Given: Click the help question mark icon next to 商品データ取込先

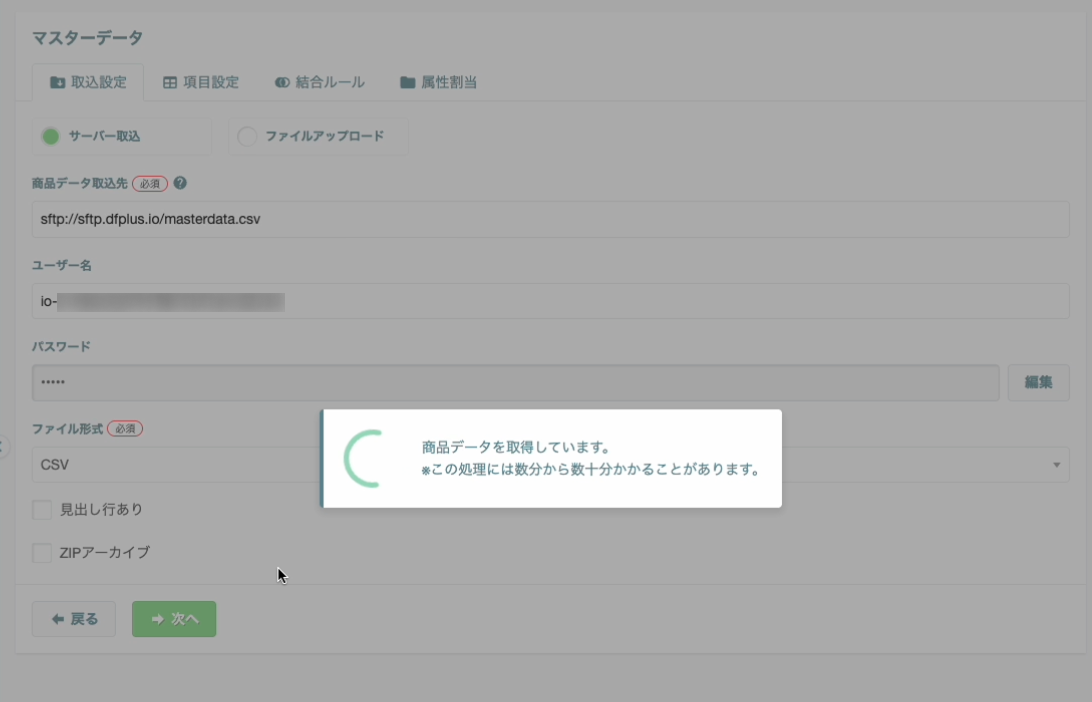Looking at the screenshot, I should (178, 183).
